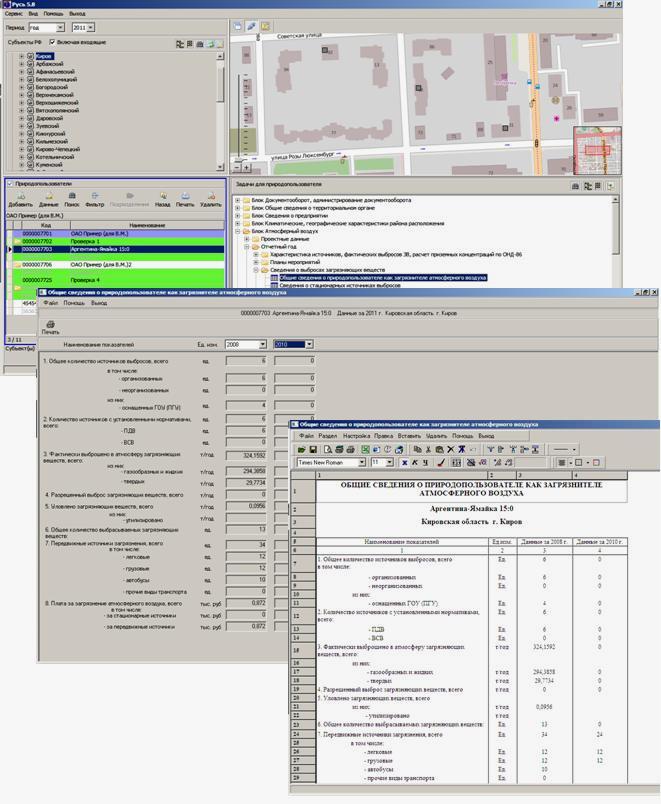Click the Поиск icon in Природопользователи panel
The width and height of the screenshot is (661, 804).
point(72,198)
